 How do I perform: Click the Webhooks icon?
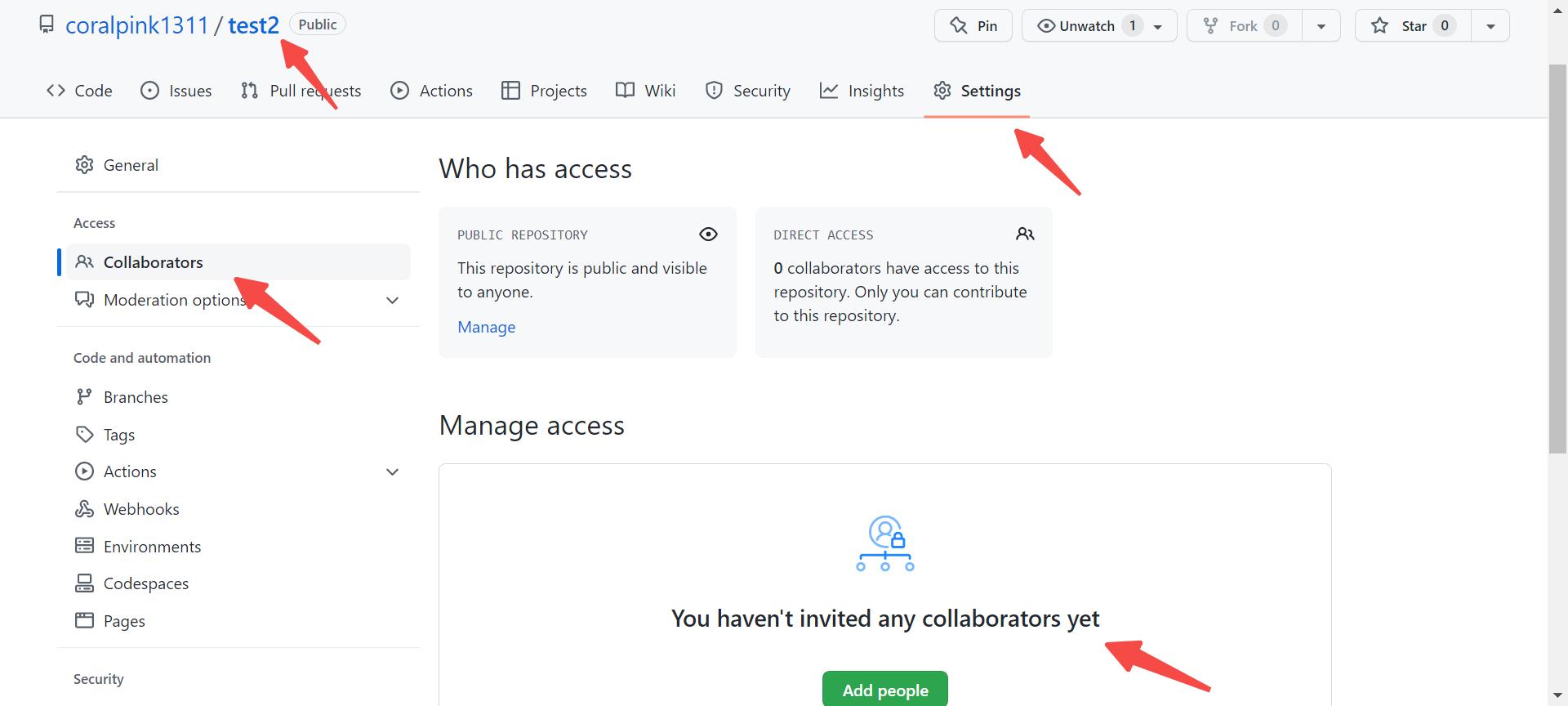point(84,509)
